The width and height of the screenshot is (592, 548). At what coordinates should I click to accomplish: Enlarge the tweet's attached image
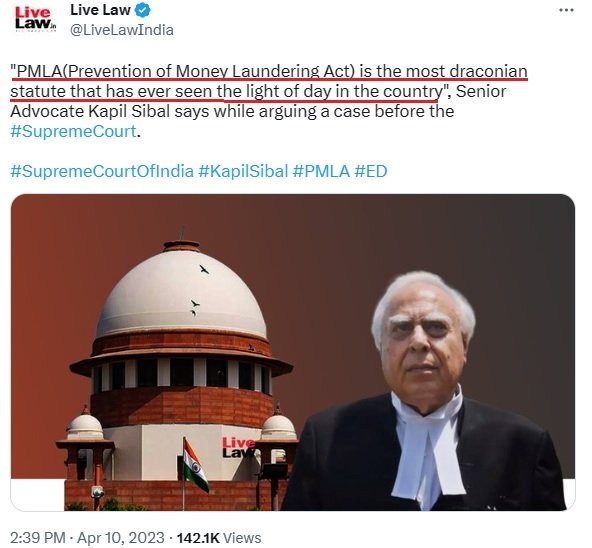[293, 352]
